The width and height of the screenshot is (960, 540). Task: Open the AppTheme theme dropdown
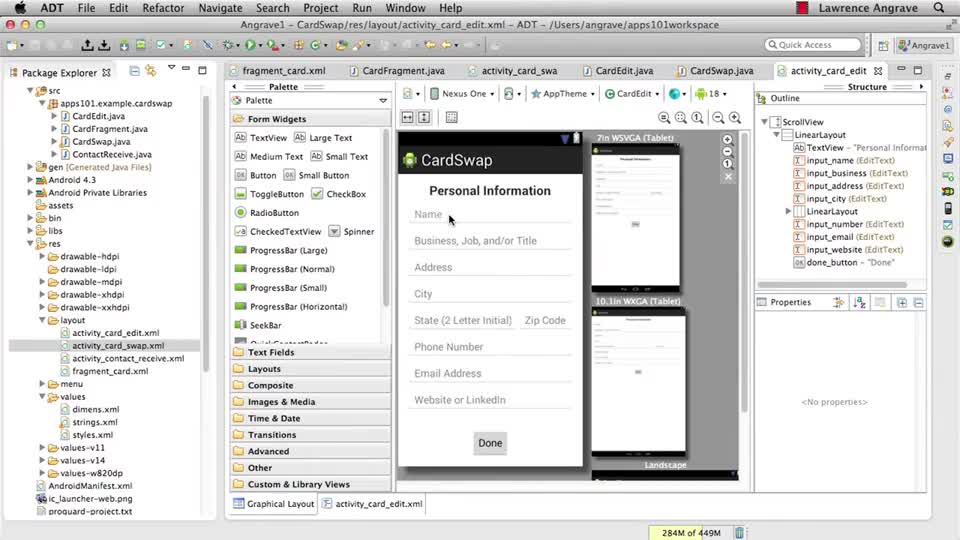563,94
